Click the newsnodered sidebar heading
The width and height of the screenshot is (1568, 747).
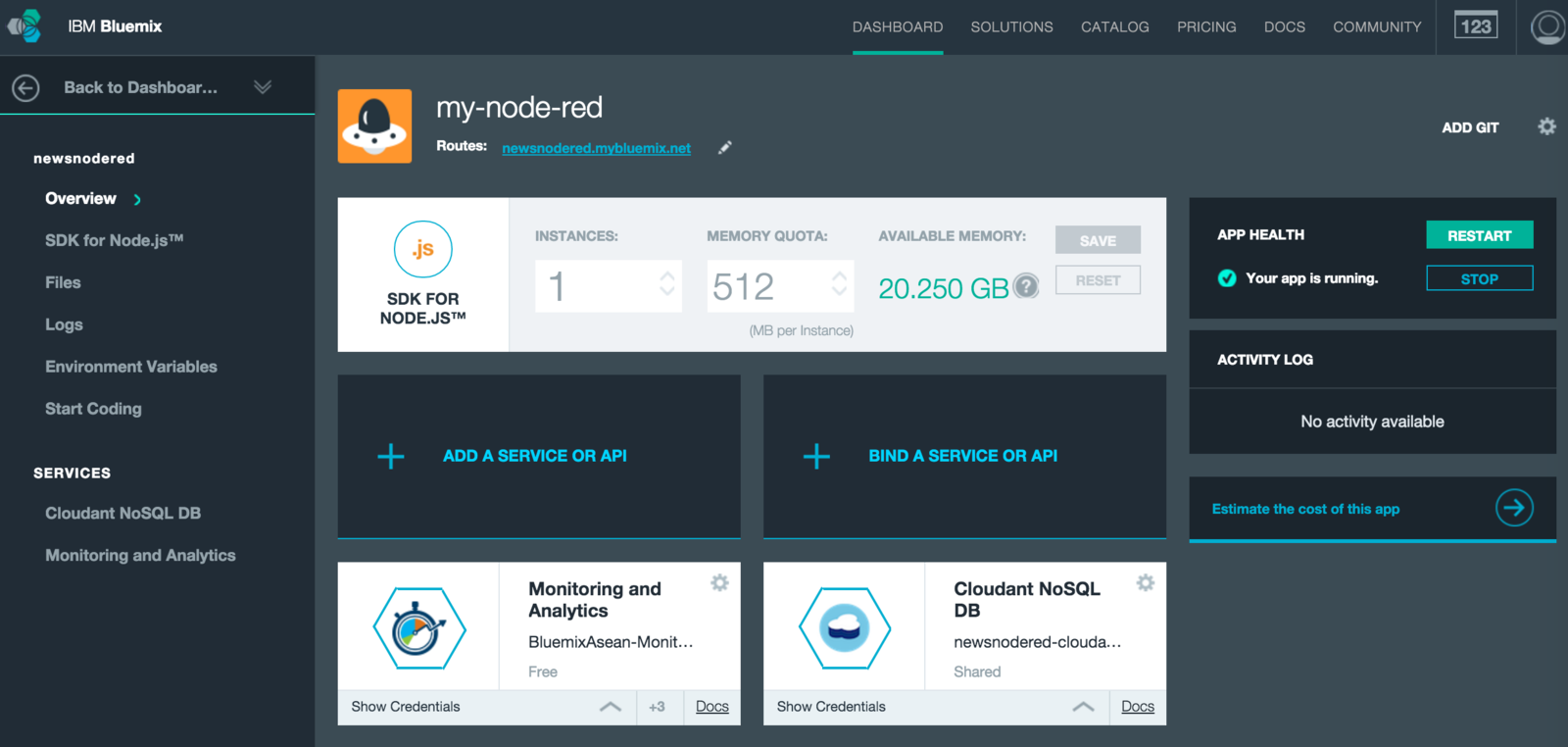(84, 158)
